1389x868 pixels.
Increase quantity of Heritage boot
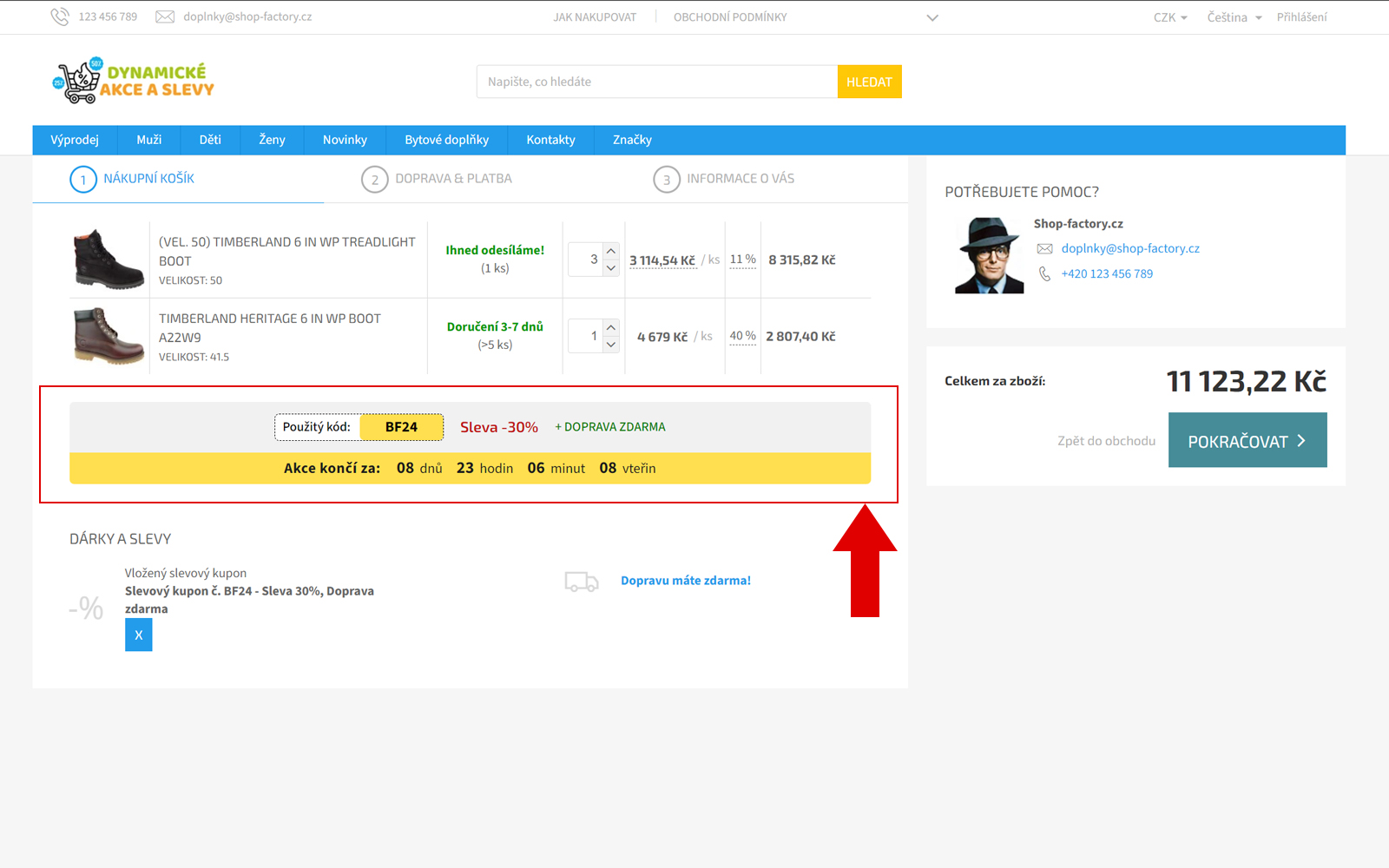click(611, 327)
